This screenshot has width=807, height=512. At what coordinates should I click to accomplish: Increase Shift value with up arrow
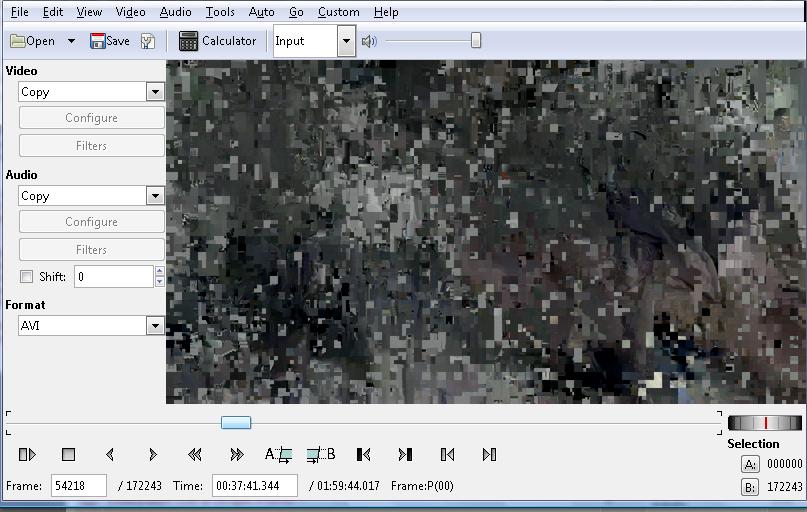pos(160,271)
